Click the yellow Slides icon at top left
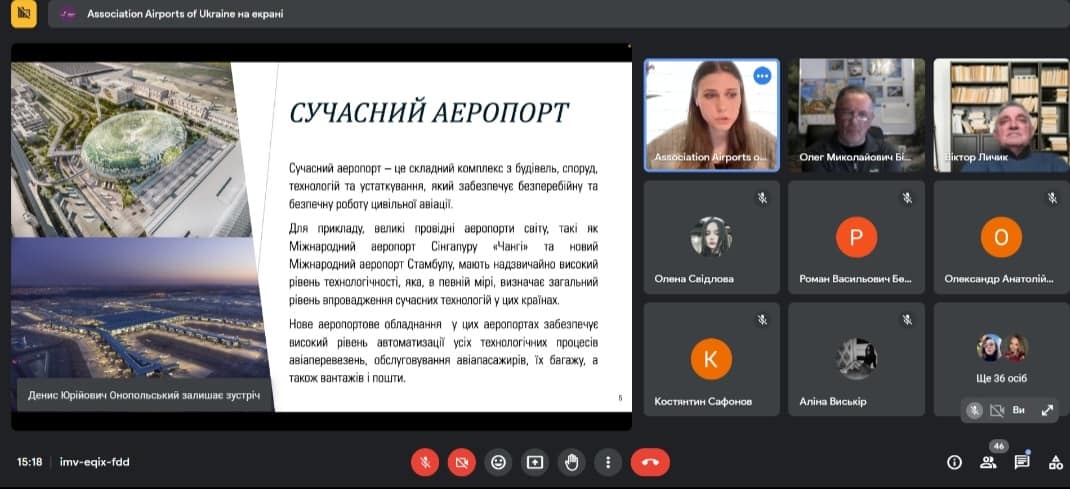This screenshot has height=489, width=1070. point(25,14)
